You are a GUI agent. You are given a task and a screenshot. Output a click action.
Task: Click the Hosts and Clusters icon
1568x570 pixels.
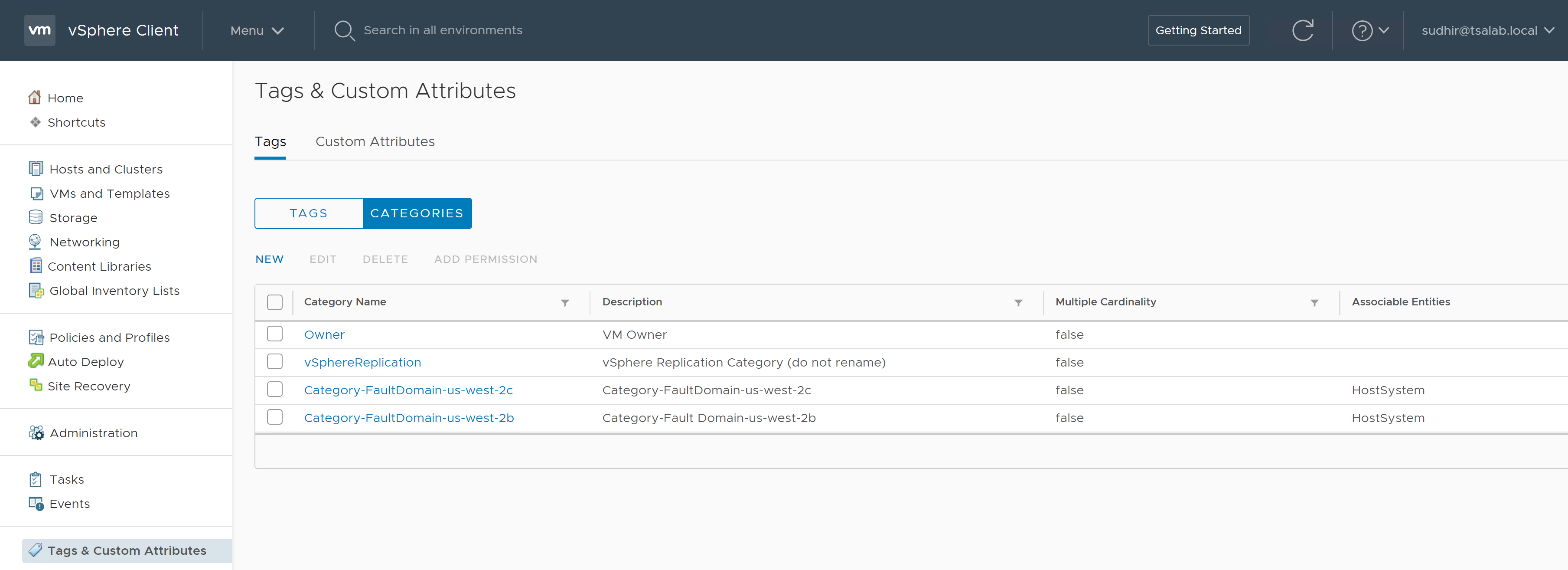coord(36,169)
